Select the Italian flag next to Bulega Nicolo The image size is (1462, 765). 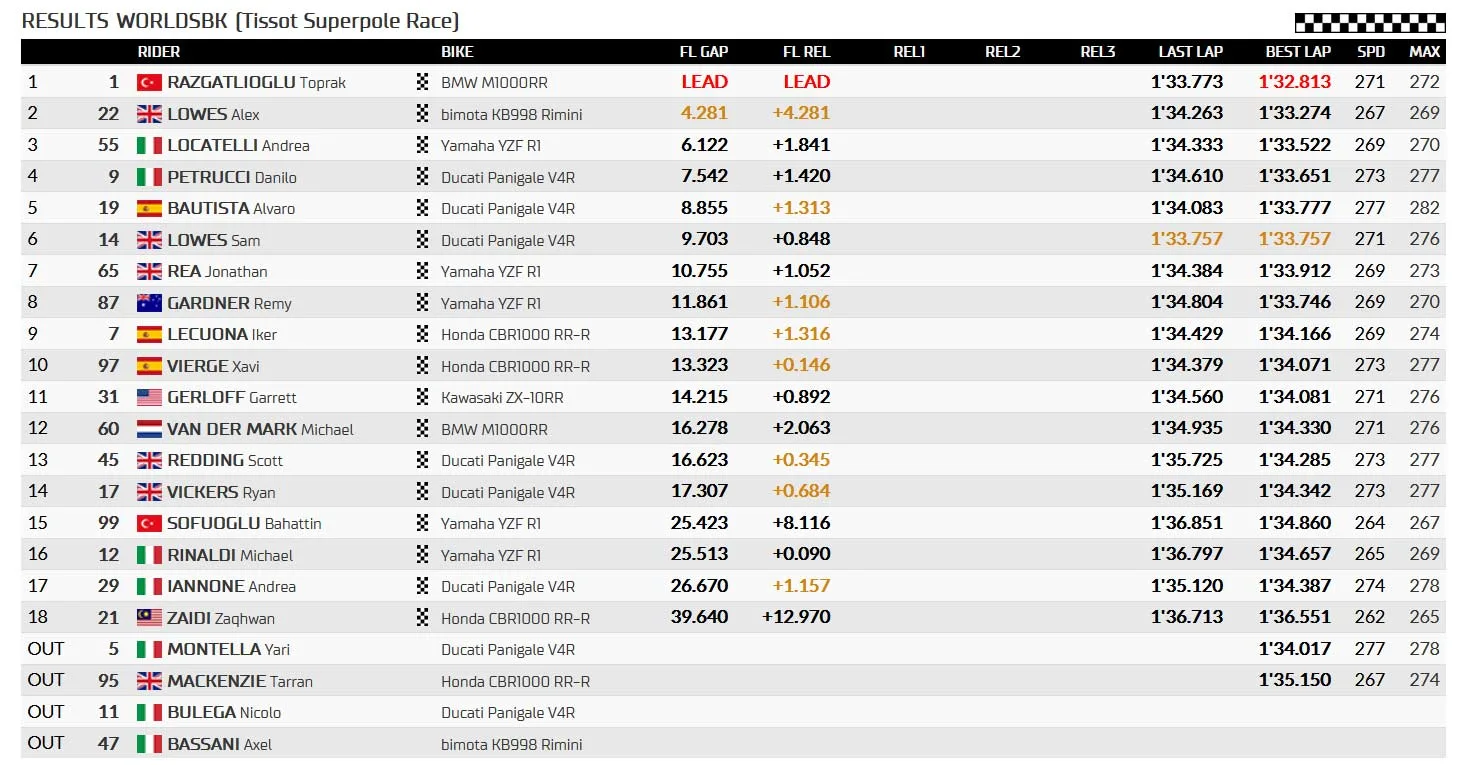(149, 712)
